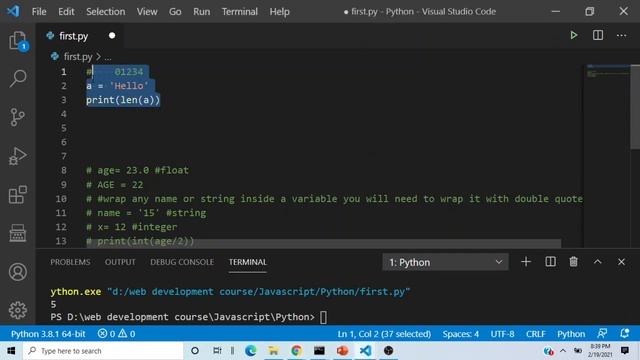
Task: Open the Source Control view
Action: pos(18,117)
